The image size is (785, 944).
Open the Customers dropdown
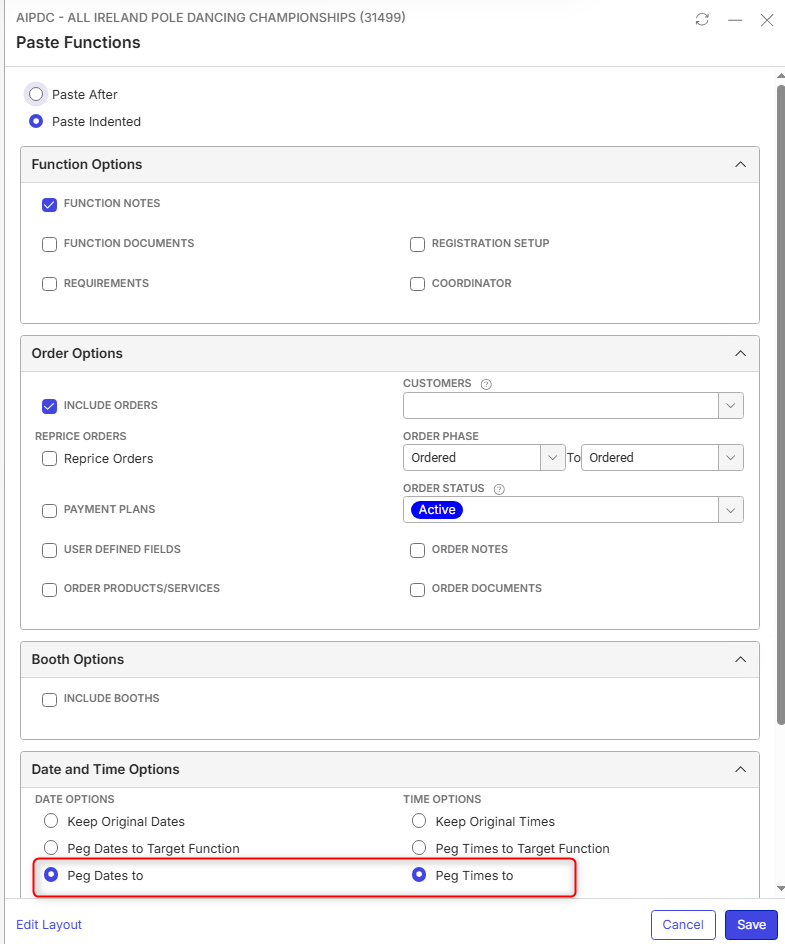click(731, 406)
